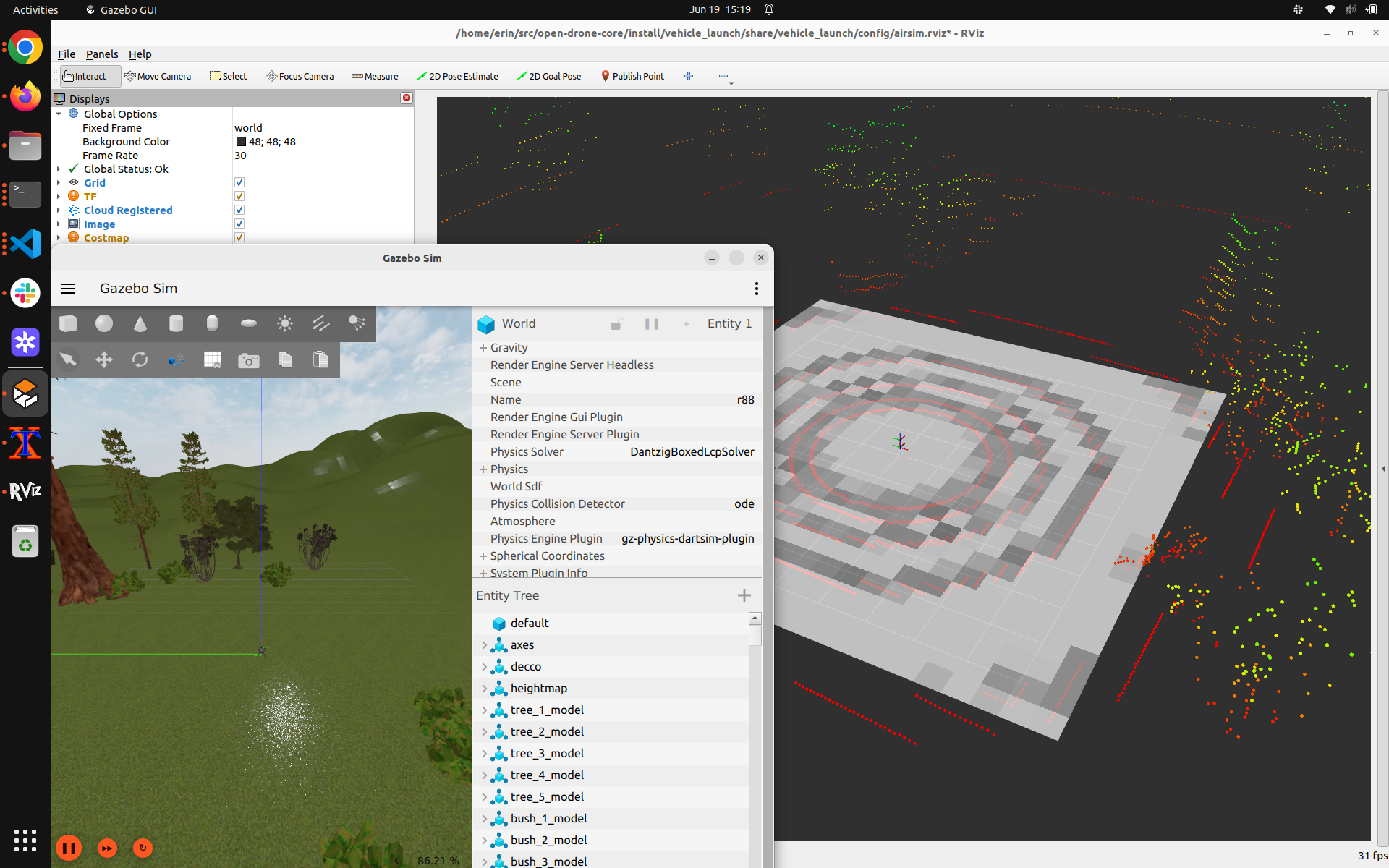The image size is (1389, 868).
Task: Expand the Spherical Coordinates component
Action: pyautogui.click(x=483, y=556)
